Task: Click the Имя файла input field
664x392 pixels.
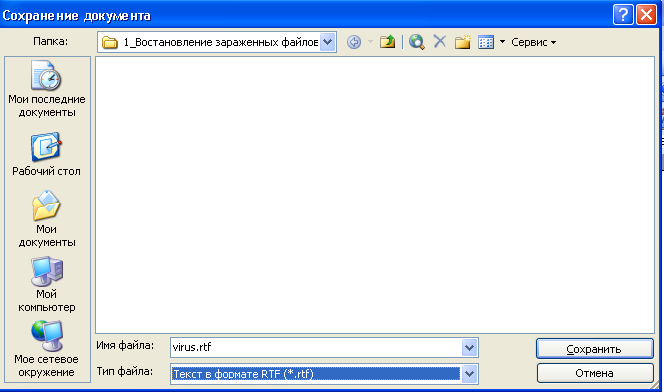Action: (316, 348)
